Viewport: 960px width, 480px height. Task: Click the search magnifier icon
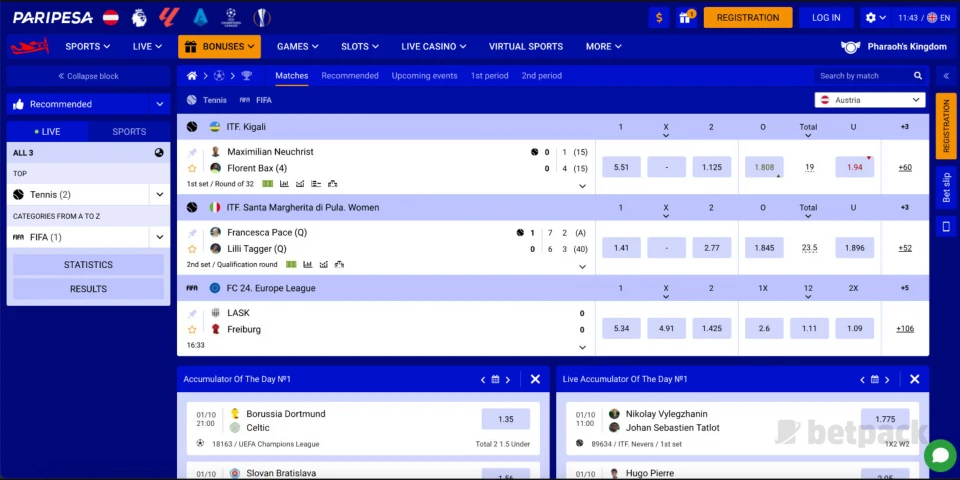(x=918, y=76)
